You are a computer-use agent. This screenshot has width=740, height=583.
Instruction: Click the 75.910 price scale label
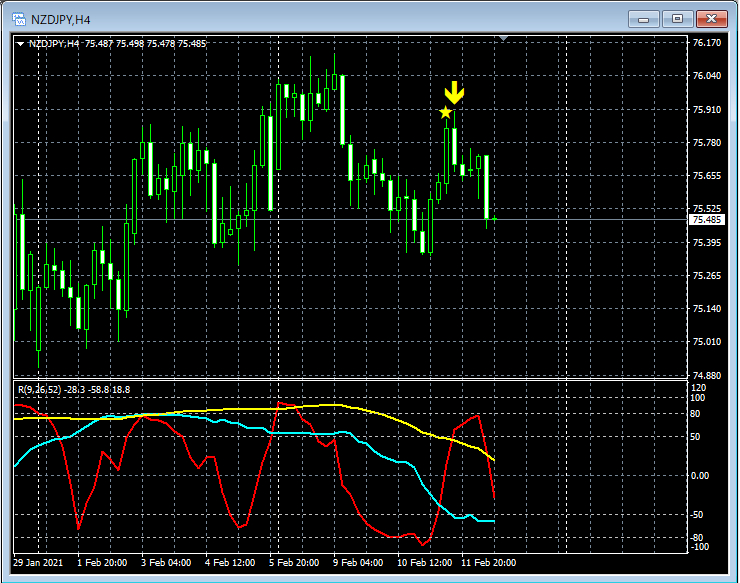pos(706,110)
